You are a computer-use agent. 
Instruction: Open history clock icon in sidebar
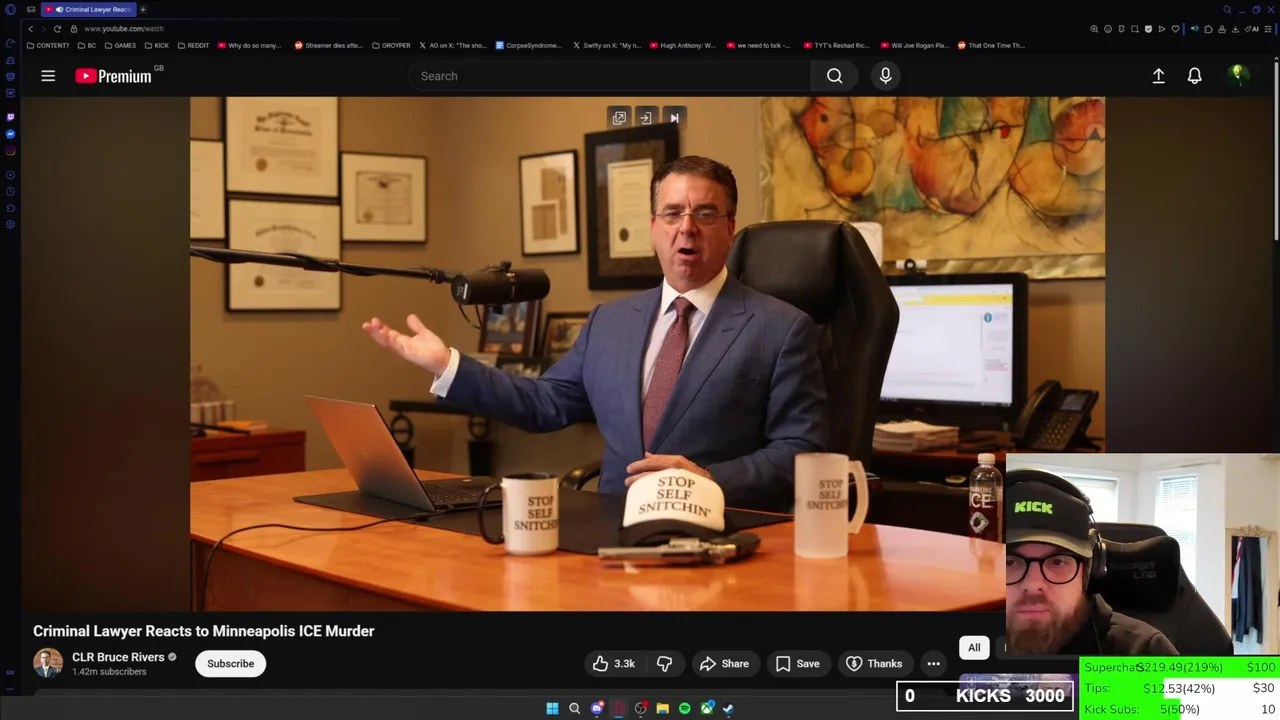10,191
